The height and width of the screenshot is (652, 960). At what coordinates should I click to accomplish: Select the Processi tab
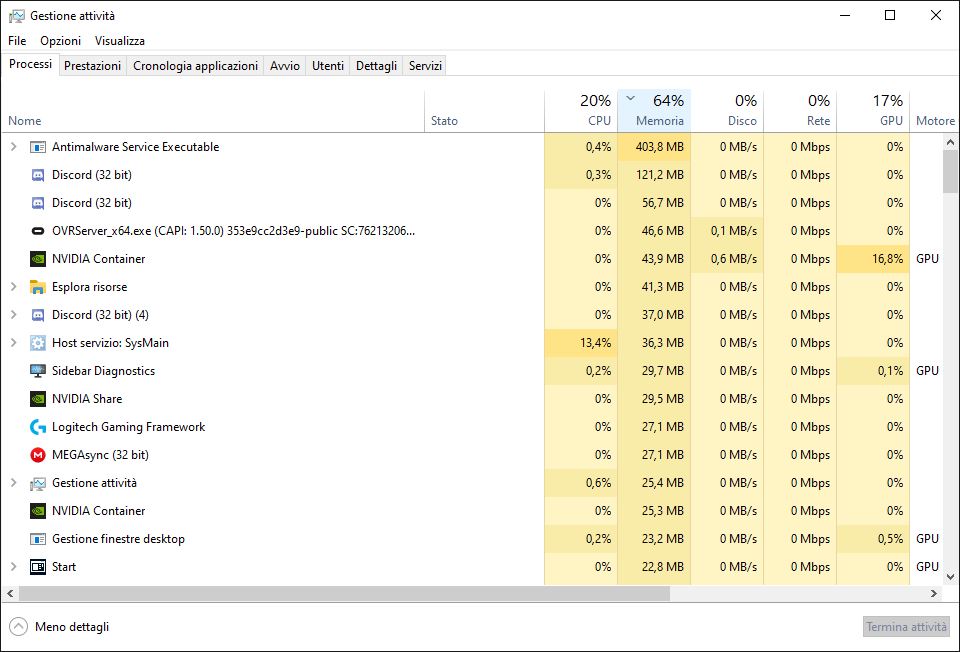tap(31, 64)
